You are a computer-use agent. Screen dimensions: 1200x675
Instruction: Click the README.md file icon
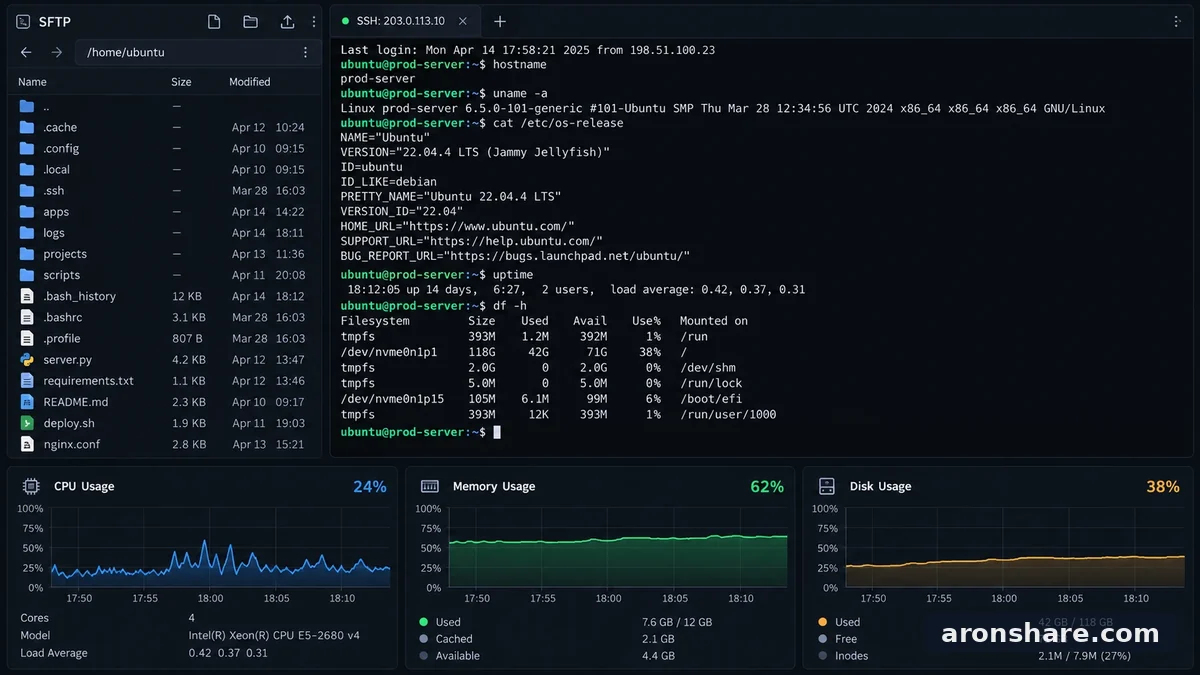pyautogui.click(x=27, y=401)
